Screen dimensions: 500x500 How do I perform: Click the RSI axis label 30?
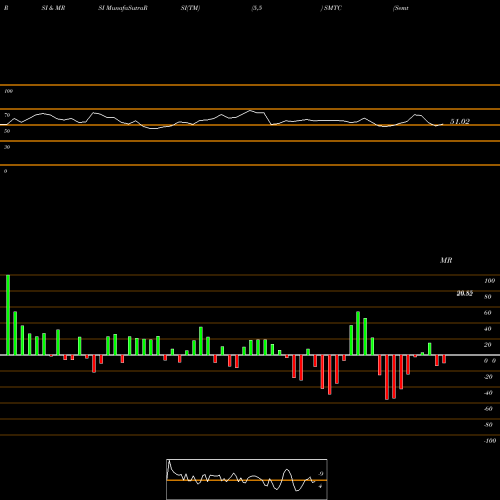tap(7, 147)
